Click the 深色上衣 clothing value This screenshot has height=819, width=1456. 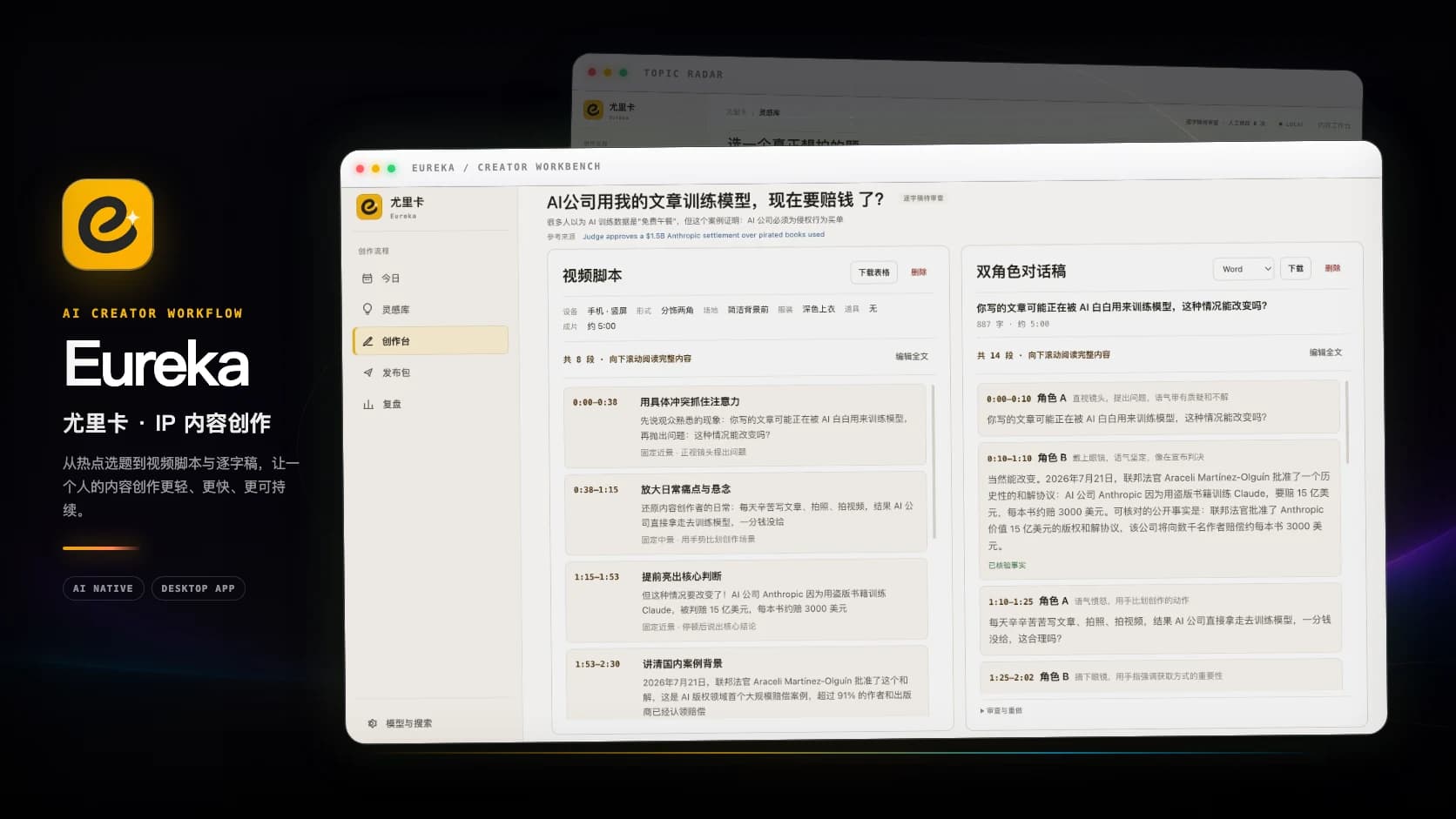pyautogui.click(x=819, y=309)
